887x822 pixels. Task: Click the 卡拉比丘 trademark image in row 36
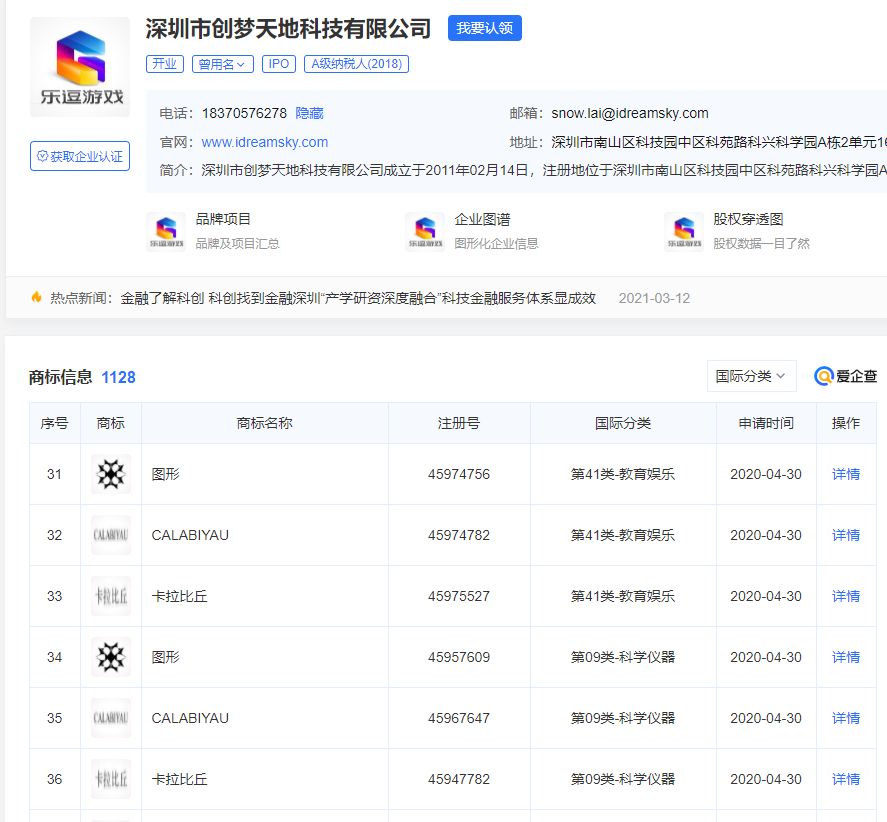click(111, 780)
